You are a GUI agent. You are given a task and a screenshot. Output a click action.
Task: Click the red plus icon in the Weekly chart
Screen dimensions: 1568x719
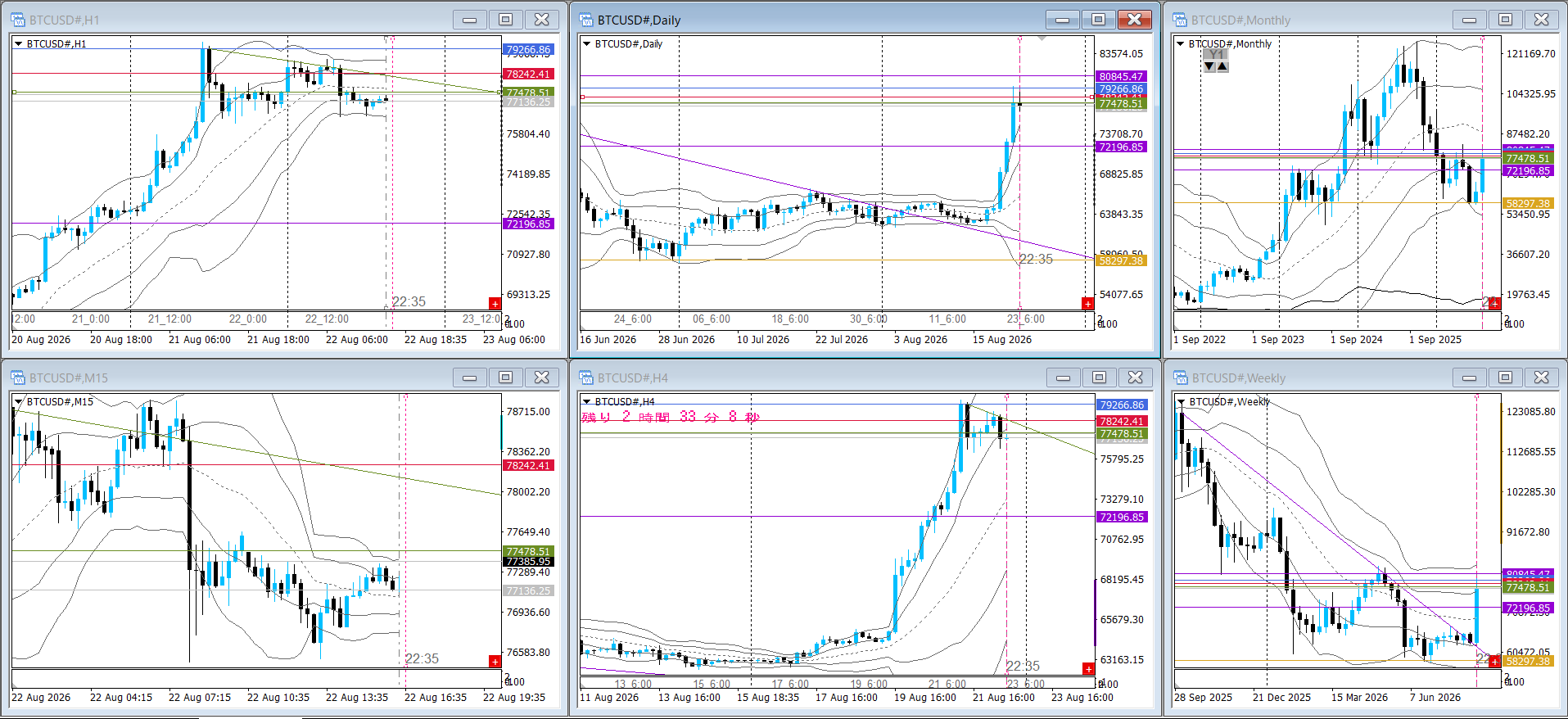tap(1494, 661)
